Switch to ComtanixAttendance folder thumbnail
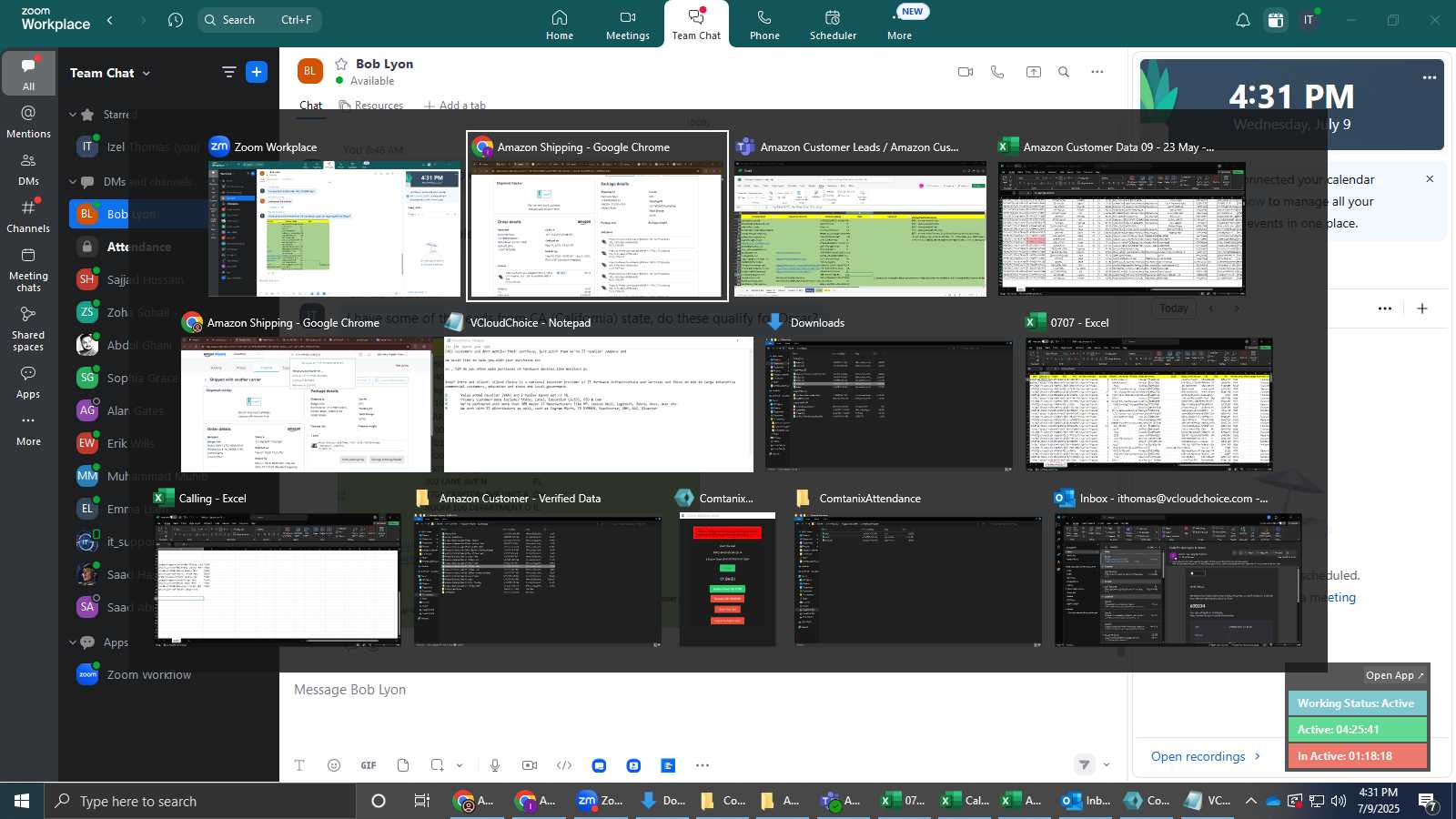This screenshot has width=1456, height=819. [x=918, y=570]
